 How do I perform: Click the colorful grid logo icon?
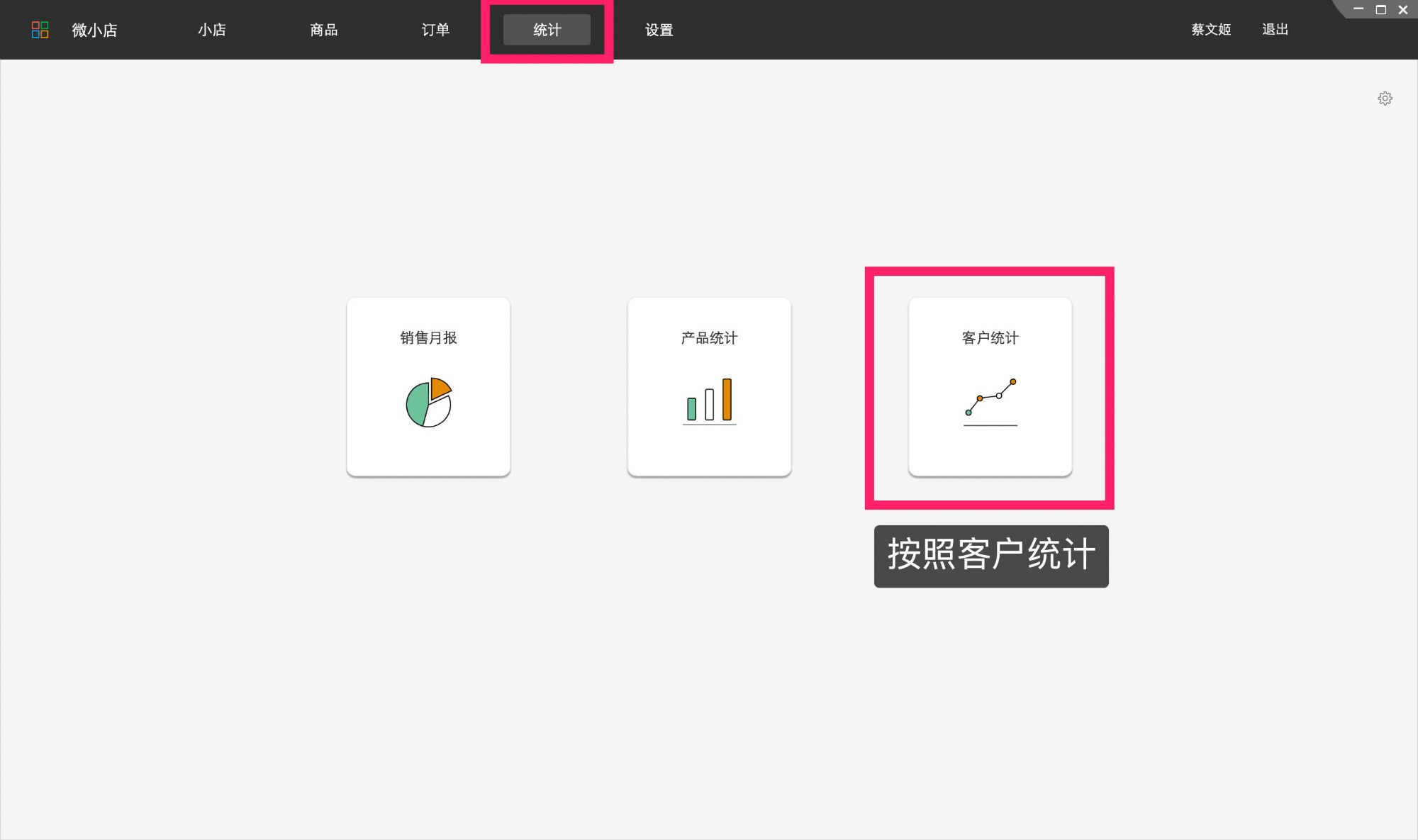[x=40, y=30]
